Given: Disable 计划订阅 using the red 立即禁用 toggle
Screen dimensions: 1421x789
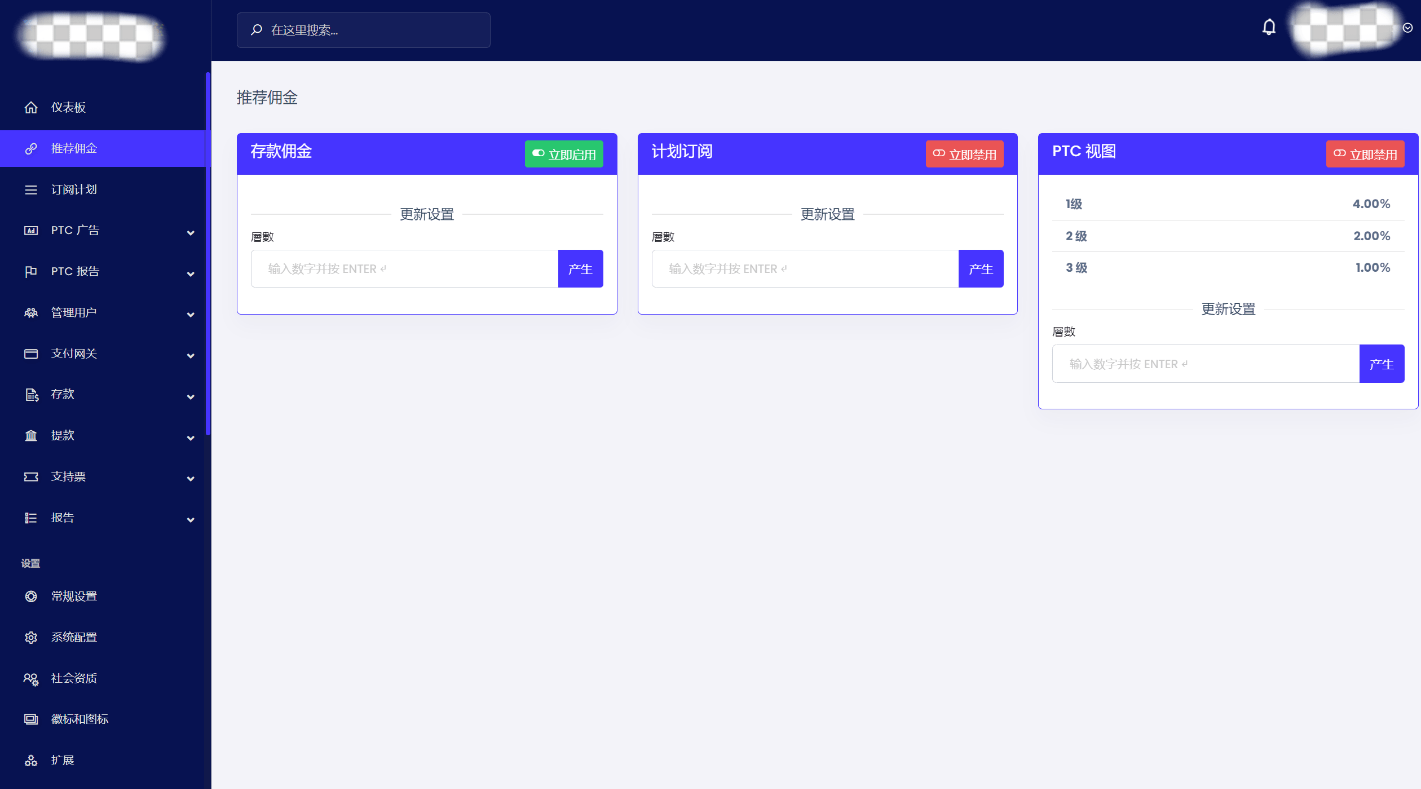Looking at the screenshot, I should [x=964, y=154].
